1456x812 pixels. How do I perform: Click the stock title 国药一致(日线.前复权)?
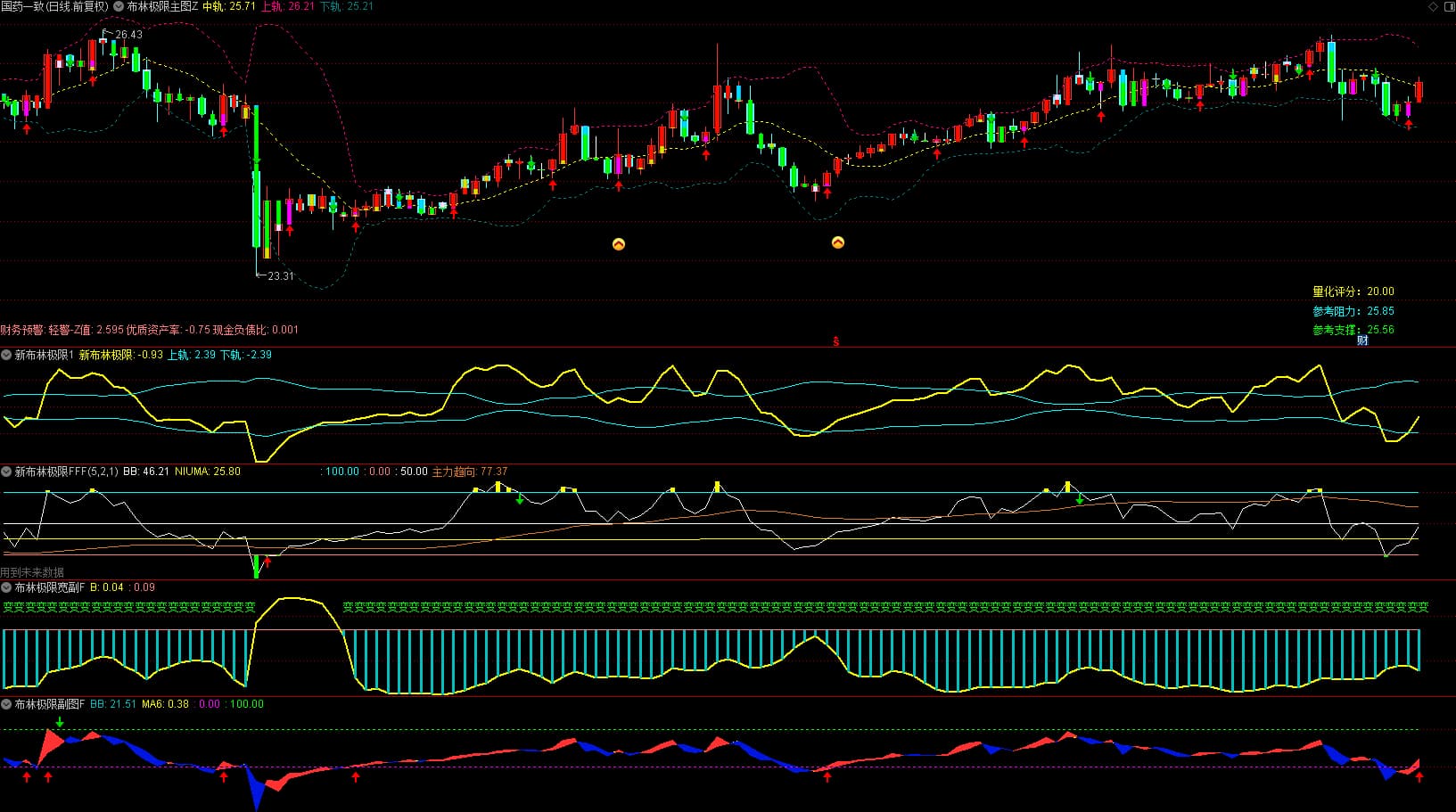pyautogui.click(x=55, y=6)
